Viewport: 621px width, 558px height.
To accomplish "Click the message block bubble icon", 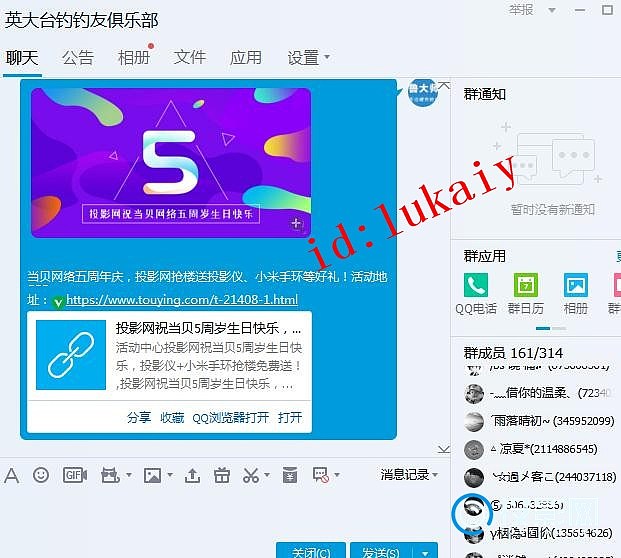I will (x=321, y=474).
